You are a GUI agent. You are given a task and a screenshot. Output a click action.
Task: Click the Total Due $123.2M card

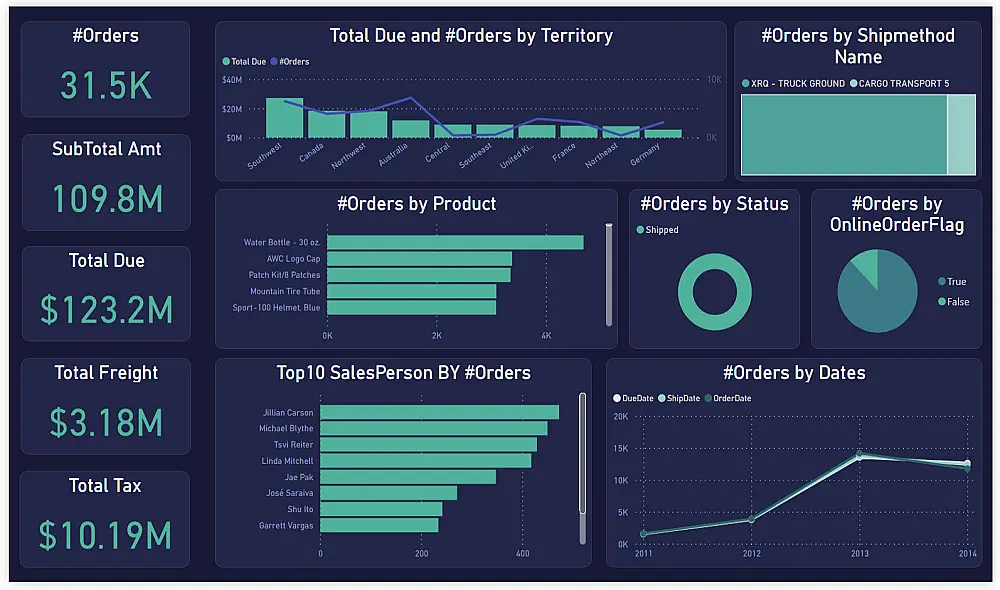pyautogui.click(x=106, y=293)
